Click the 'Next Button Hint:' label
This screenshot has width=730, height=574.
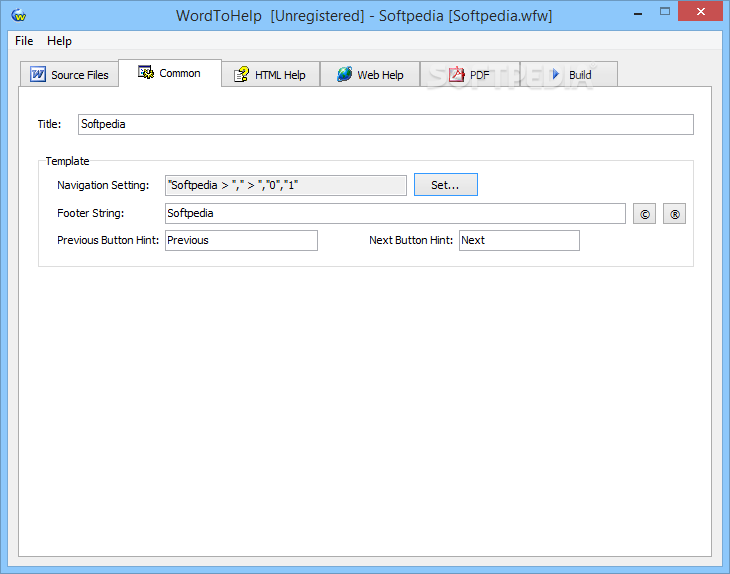tap(411, 240)
